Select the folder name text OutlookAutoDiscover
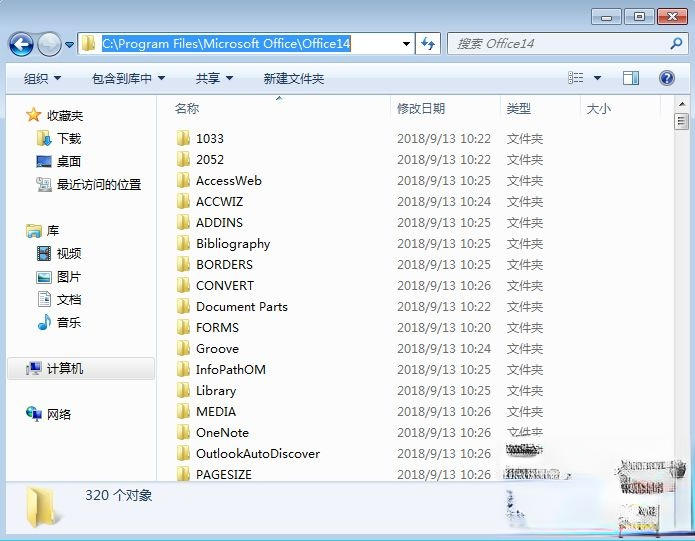Viewport: 695px width, 541px height. pyautogui.click(x=258, y=453)
